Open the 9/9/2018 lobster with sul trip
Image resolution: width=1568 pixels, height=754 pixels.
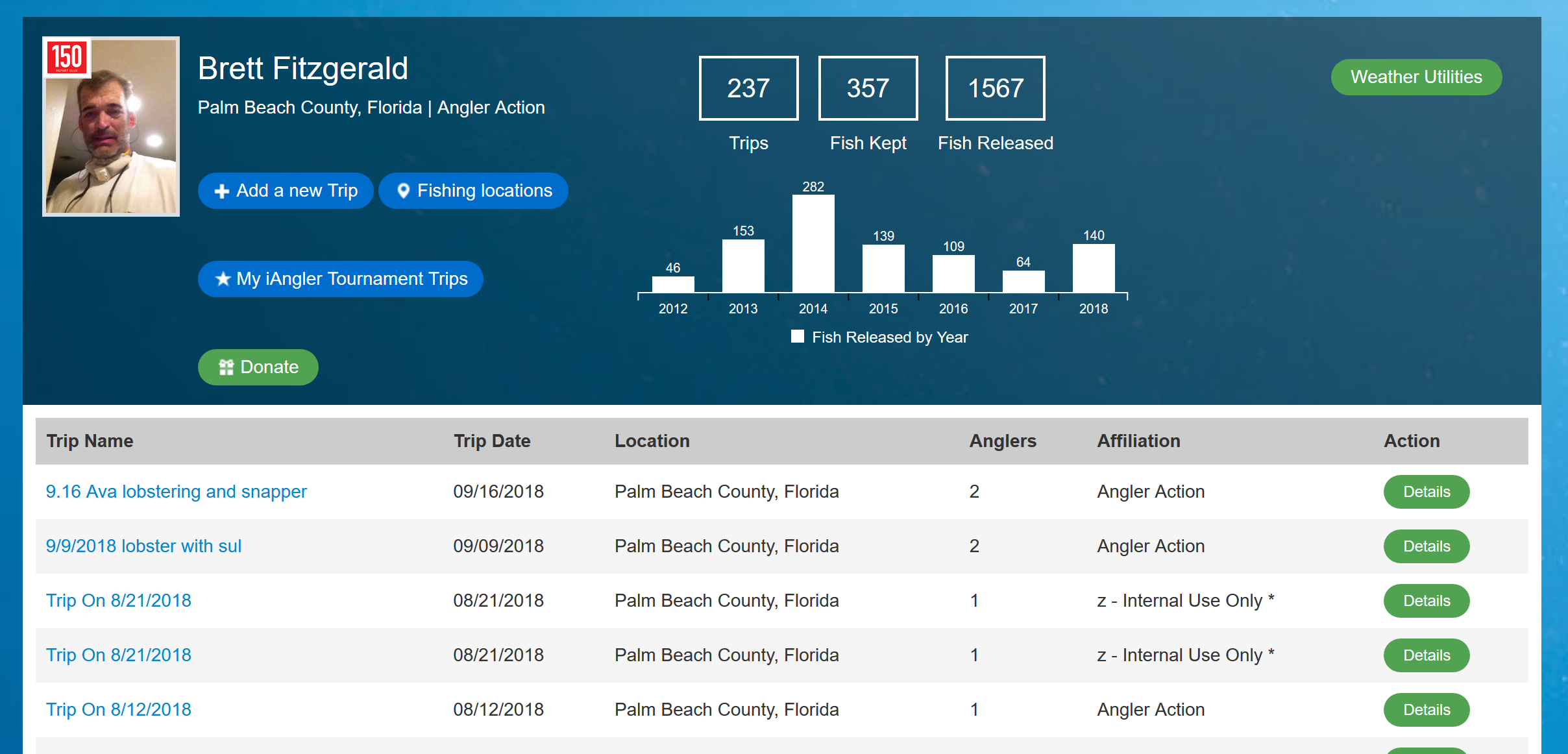click(x=143, y=546)
